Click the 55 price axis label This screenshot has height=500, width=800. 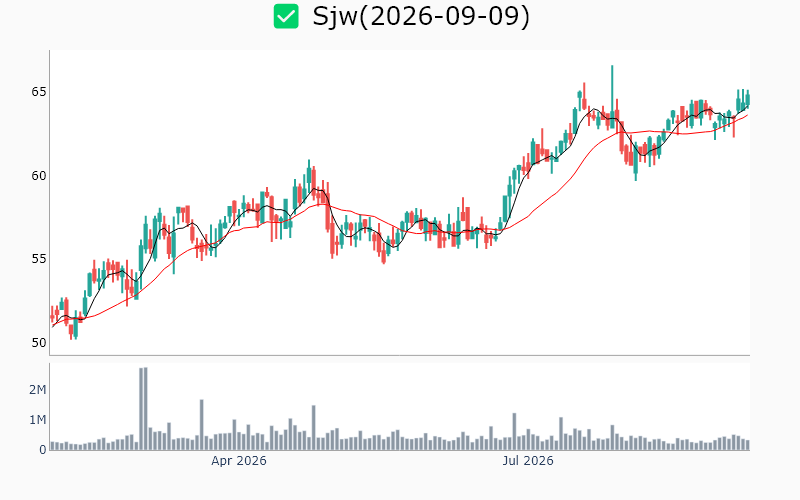39,259
